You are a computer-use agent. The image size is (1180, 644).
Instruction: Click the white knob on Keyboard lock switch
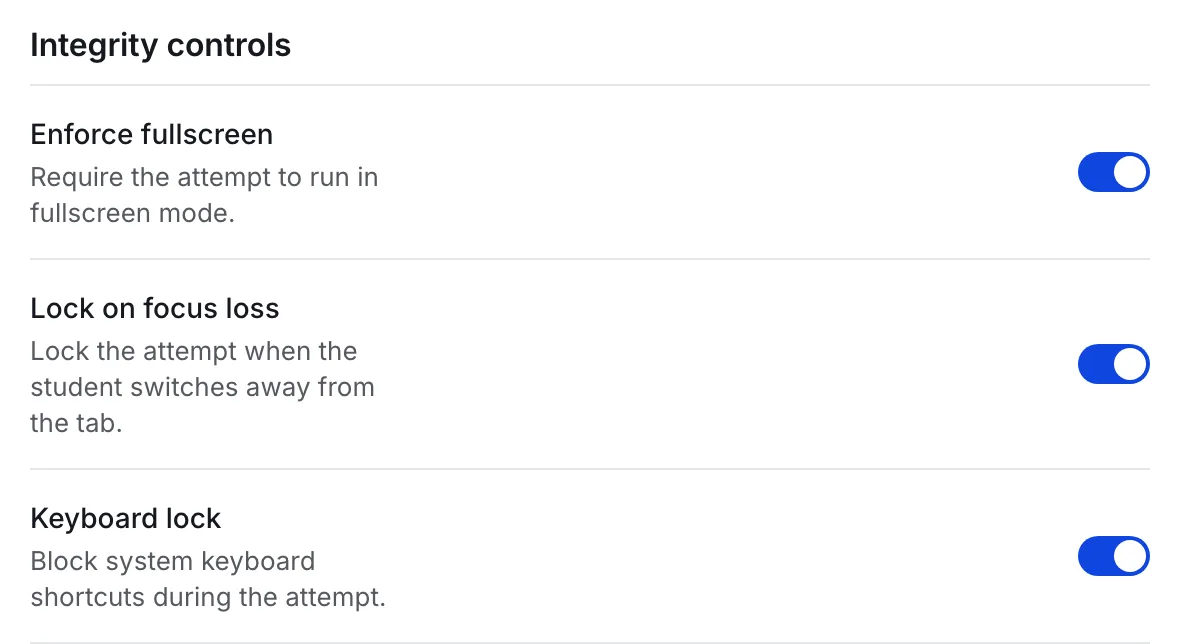coord(1130,556)
